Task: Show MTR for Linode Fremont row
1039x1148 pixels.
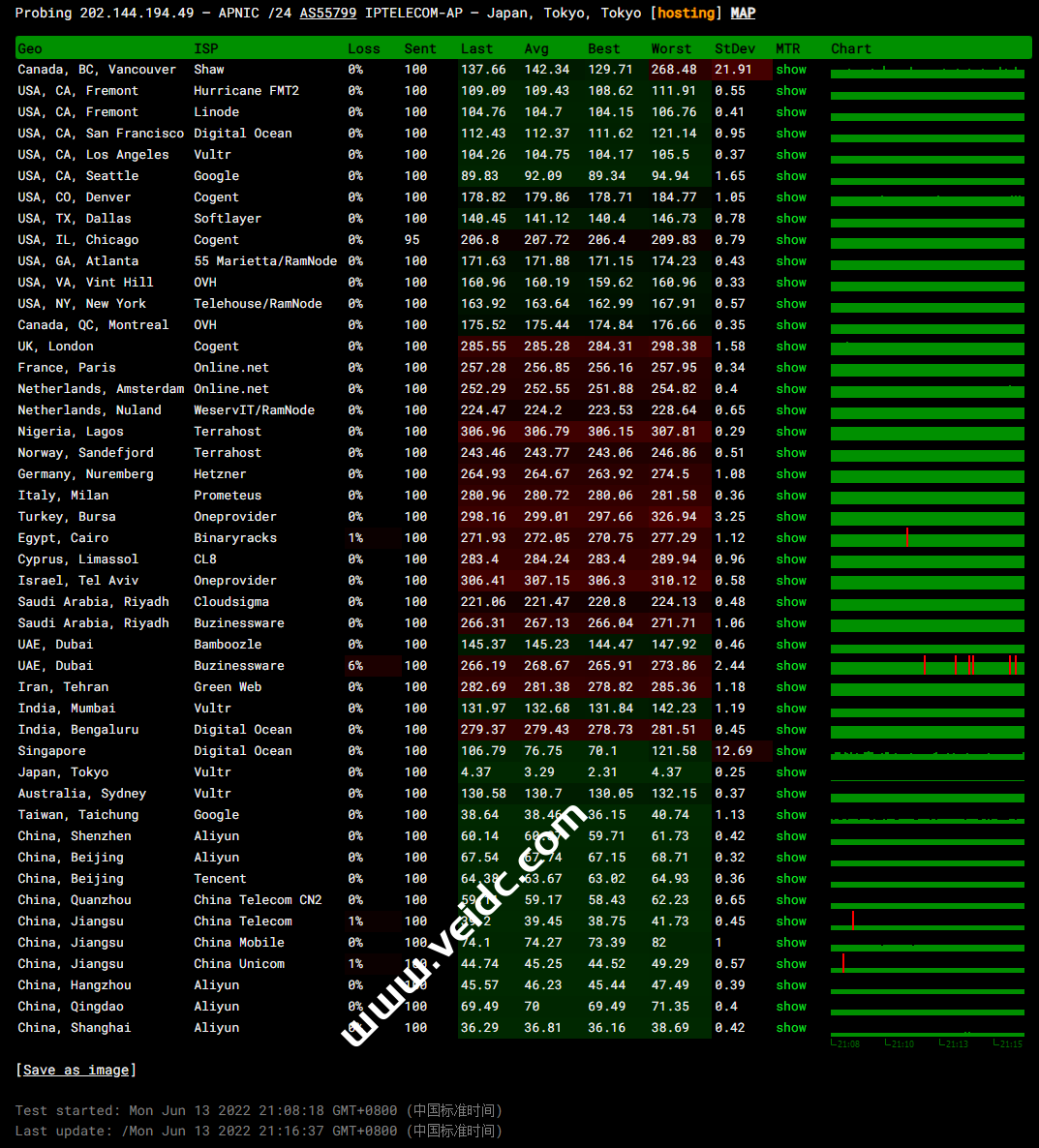Action: point(791,112)
